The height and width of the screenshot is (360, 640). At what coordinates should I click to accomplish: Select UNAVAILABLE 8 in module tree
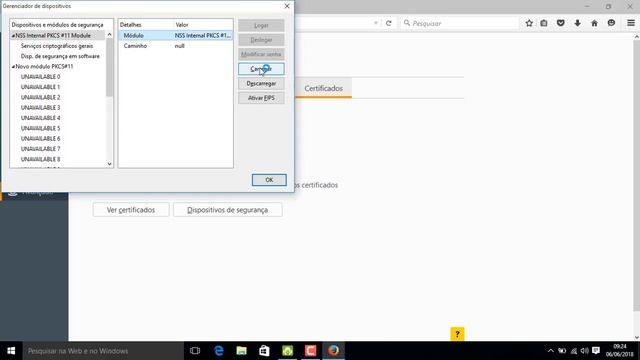pos(40,159)
